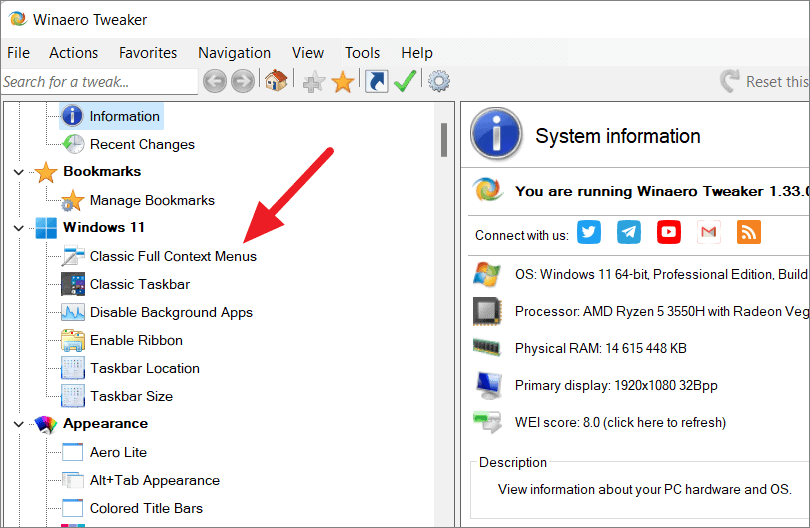Select Aero Lite tree item
This screenshot has width=810, height=528.
tap(118, 452)
